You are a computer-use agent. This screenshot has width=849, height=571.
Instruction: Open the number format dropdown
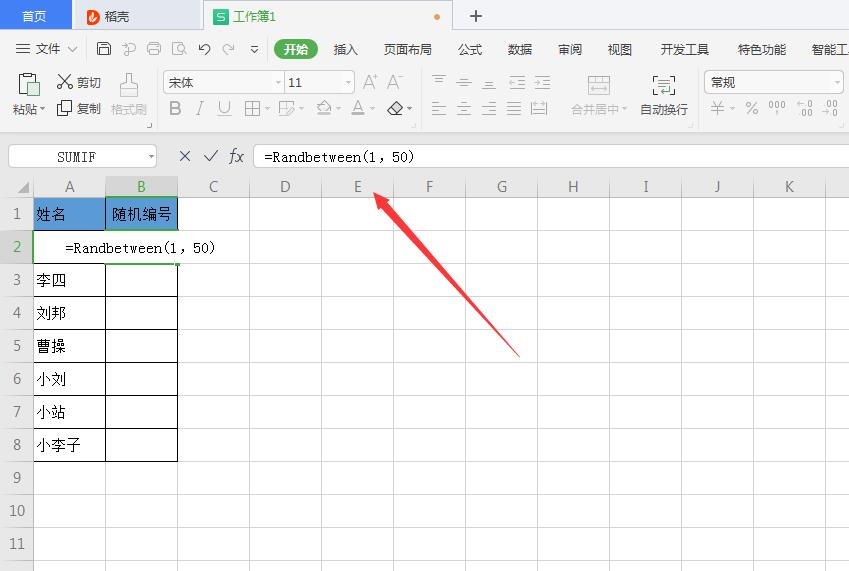point(837,82)
